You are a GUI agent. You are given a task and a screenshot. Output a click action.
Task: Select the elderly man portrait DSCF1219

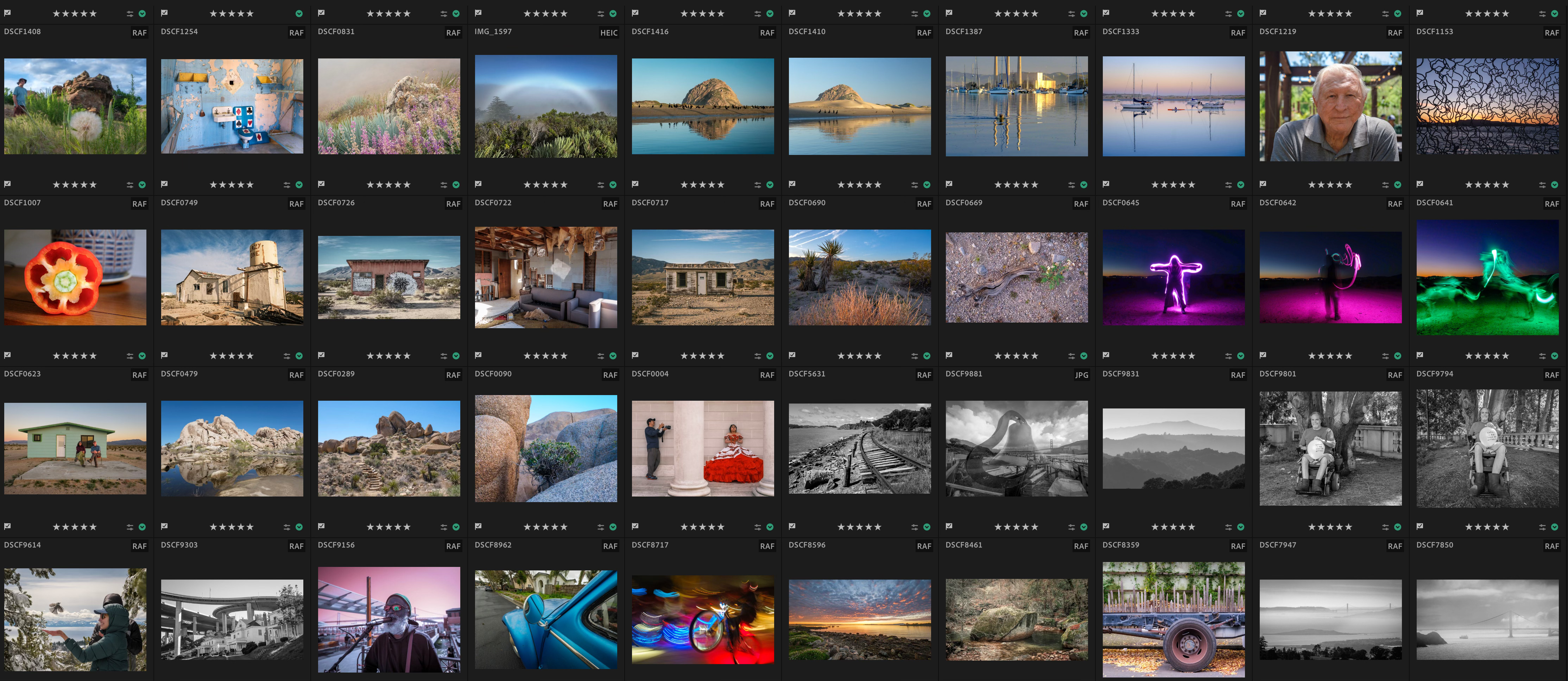tap(1330, 106)
